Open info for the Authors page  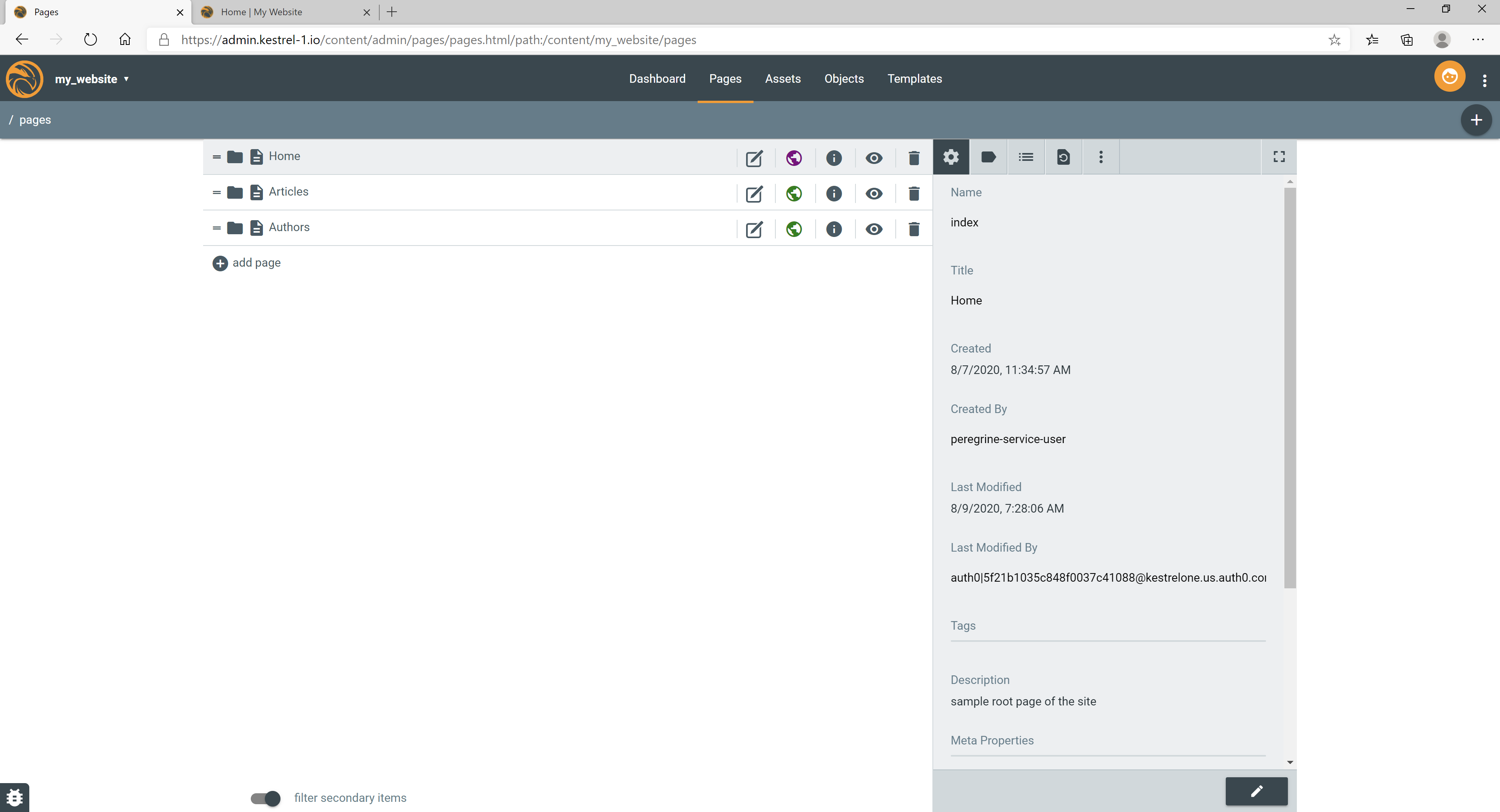(x=833, y=229)
